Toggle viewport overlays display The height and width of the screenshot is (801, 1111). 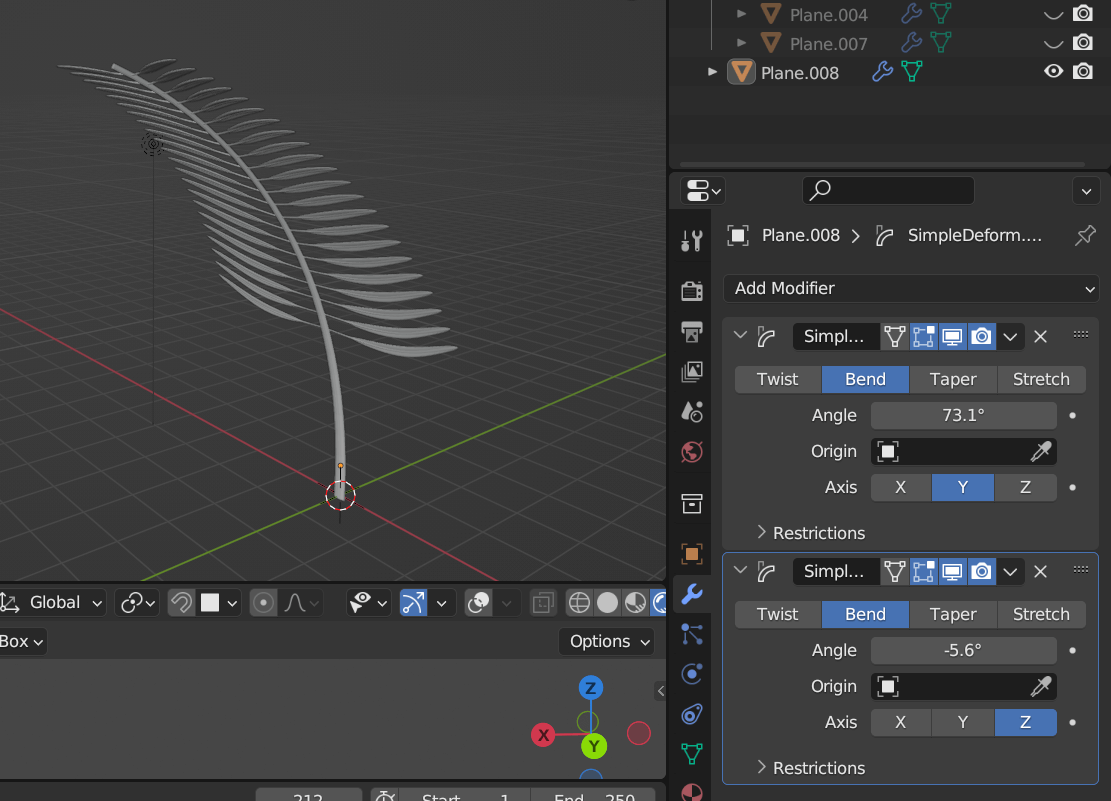pos(479,603)
